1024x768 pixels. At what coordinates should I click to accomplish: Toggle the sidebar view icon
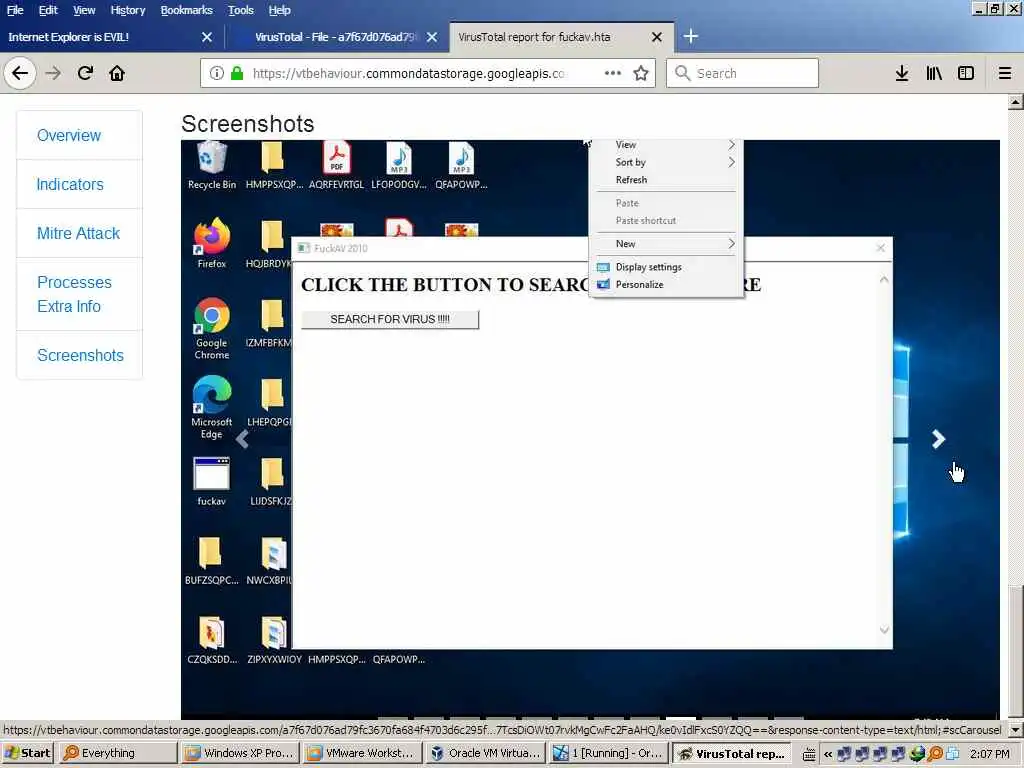966,73
